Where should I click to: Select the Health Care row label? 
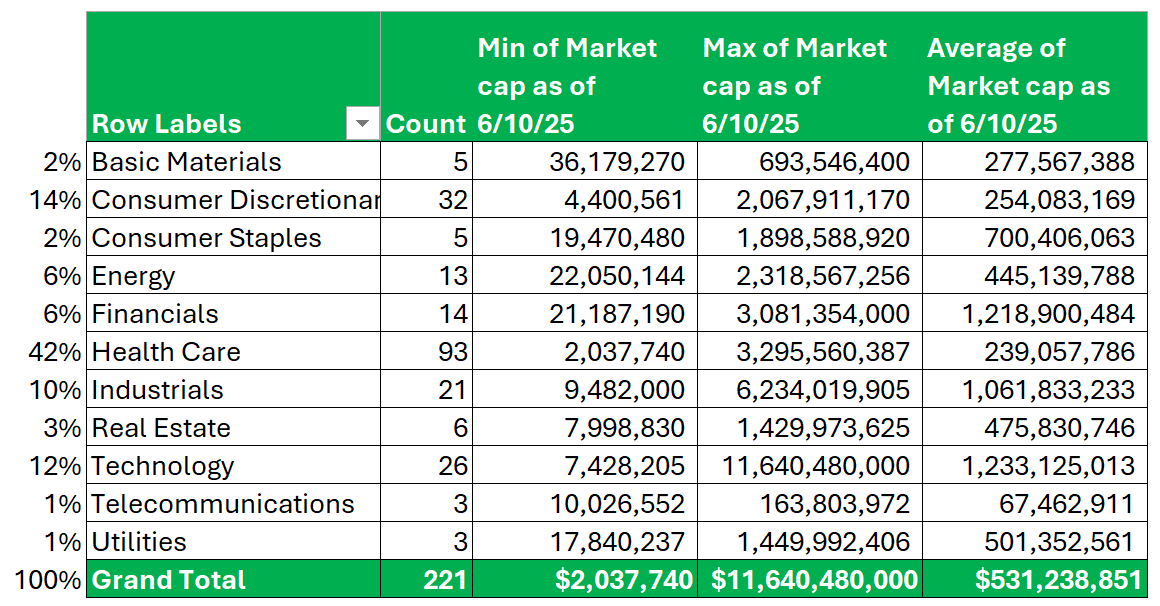pos(233,351)
